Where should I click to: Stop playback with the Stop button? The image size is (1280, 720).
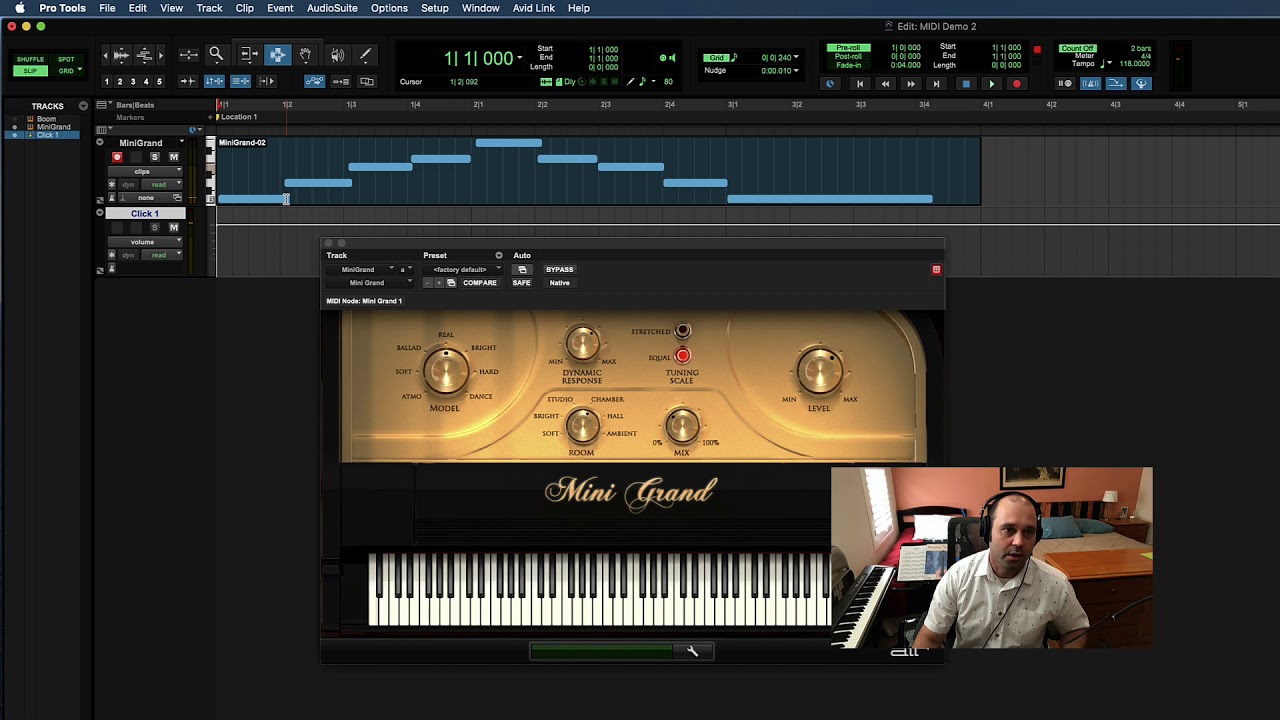[966, 83]
